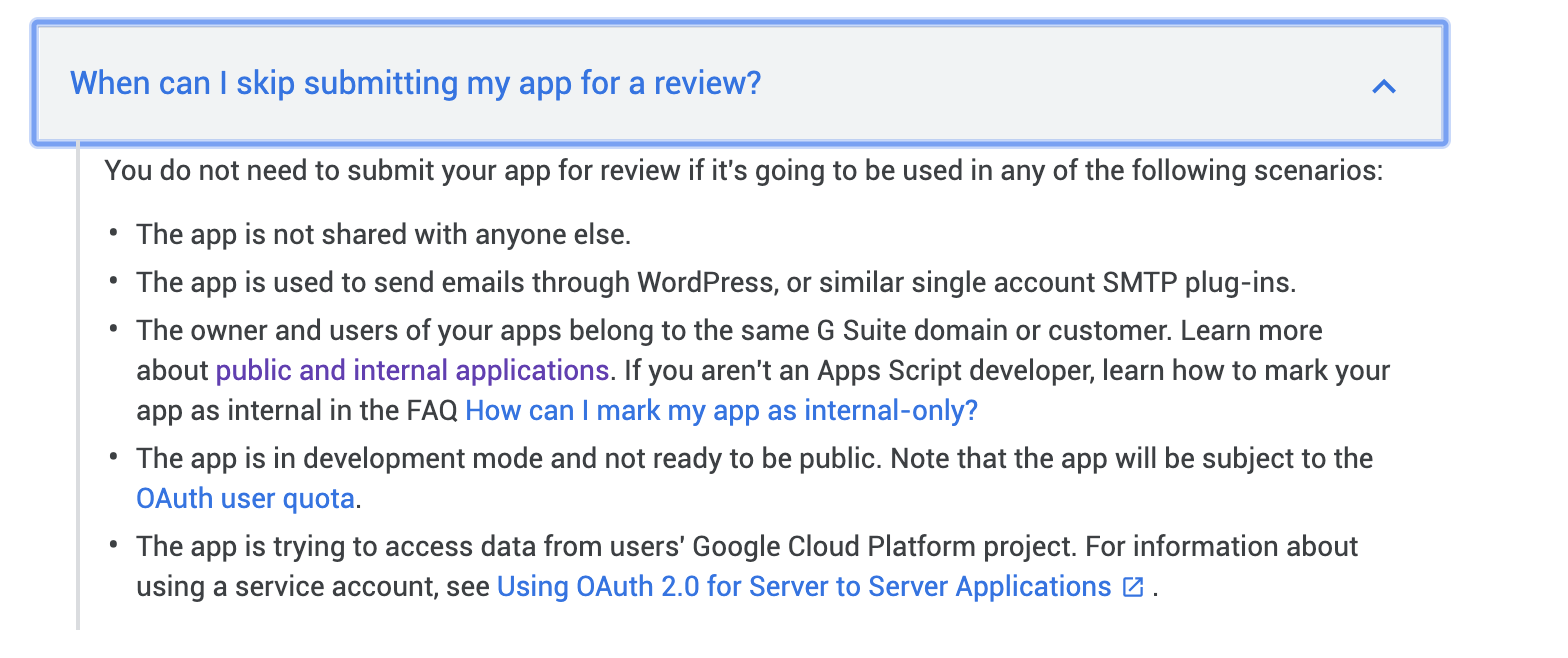Viewport: 1568px width, 658px height.
Task: Click the bullet 'The app is not shared with anyone else'
Action: tap(384, 235)
